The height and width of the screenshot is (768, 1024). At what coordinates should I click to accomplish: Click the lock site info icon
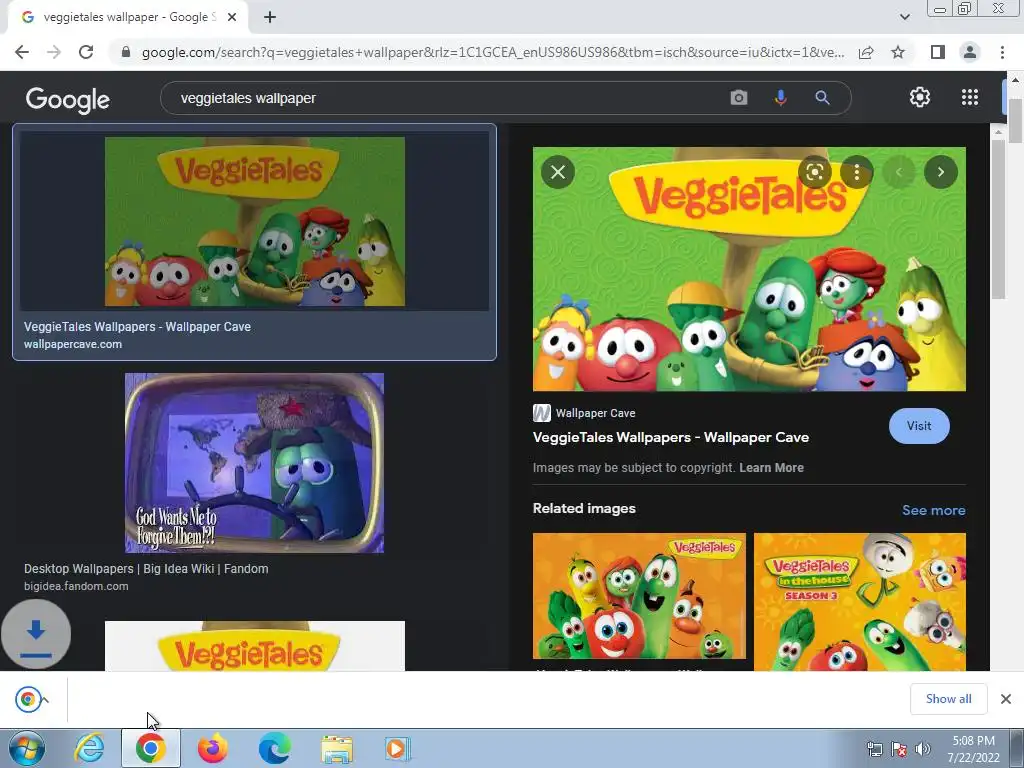click(126, 52)
